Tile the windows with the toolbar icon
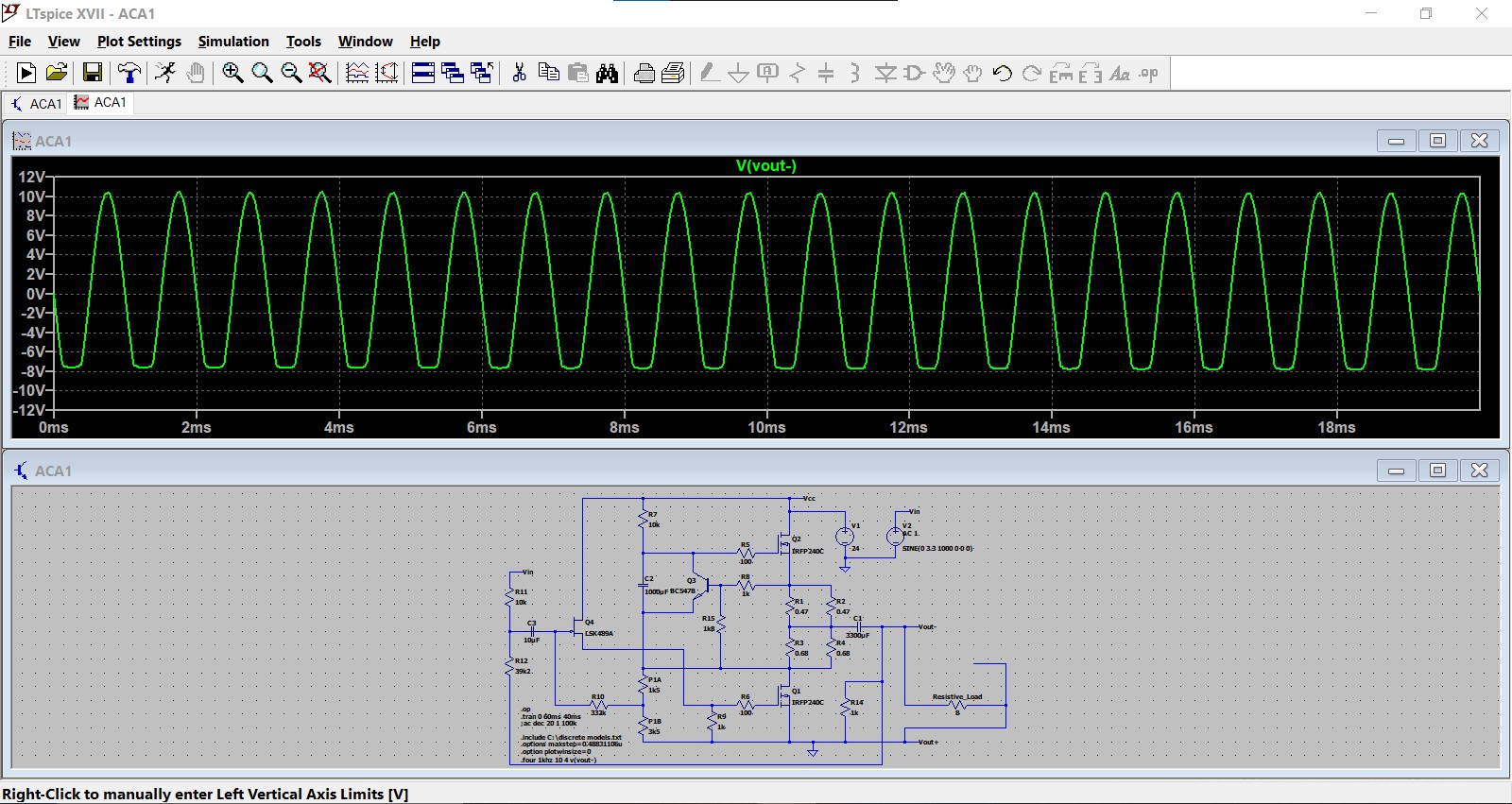1512x804 pixels. [x=423, y=73]
